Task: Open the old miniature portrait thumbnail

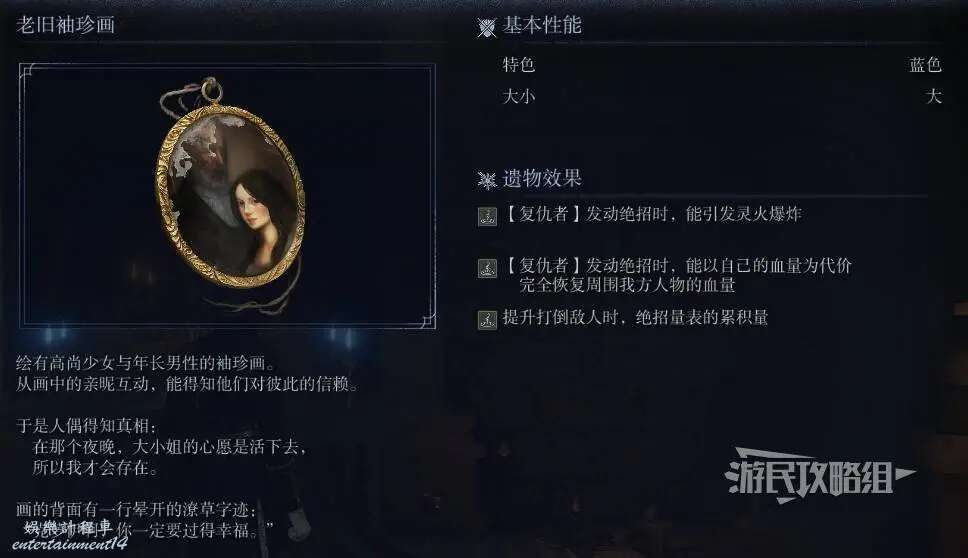Action: 227,196
